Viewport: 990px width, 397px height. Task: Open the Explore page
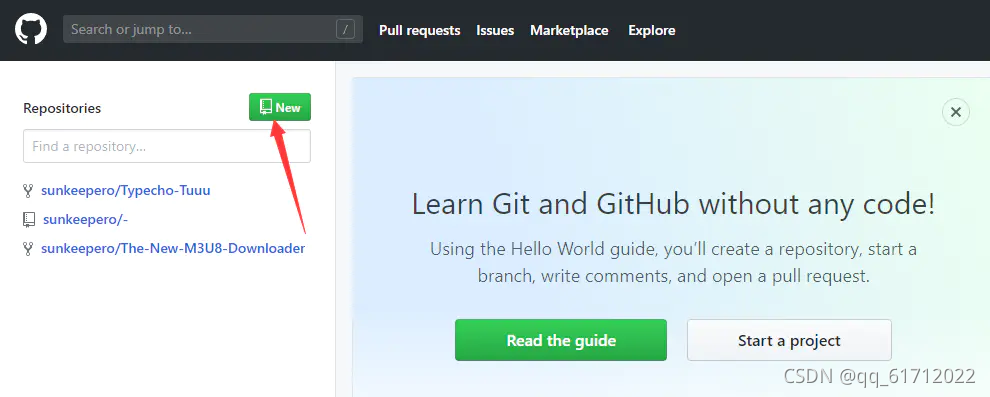tap(652, 30)
